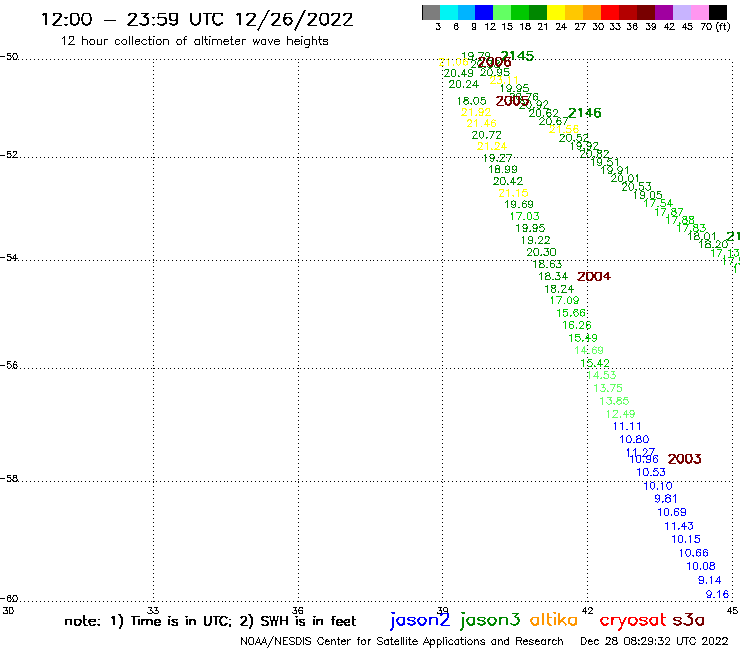Click the blue value 11.43
Screen dimensions: 740x650
click(x=679, y=526)
